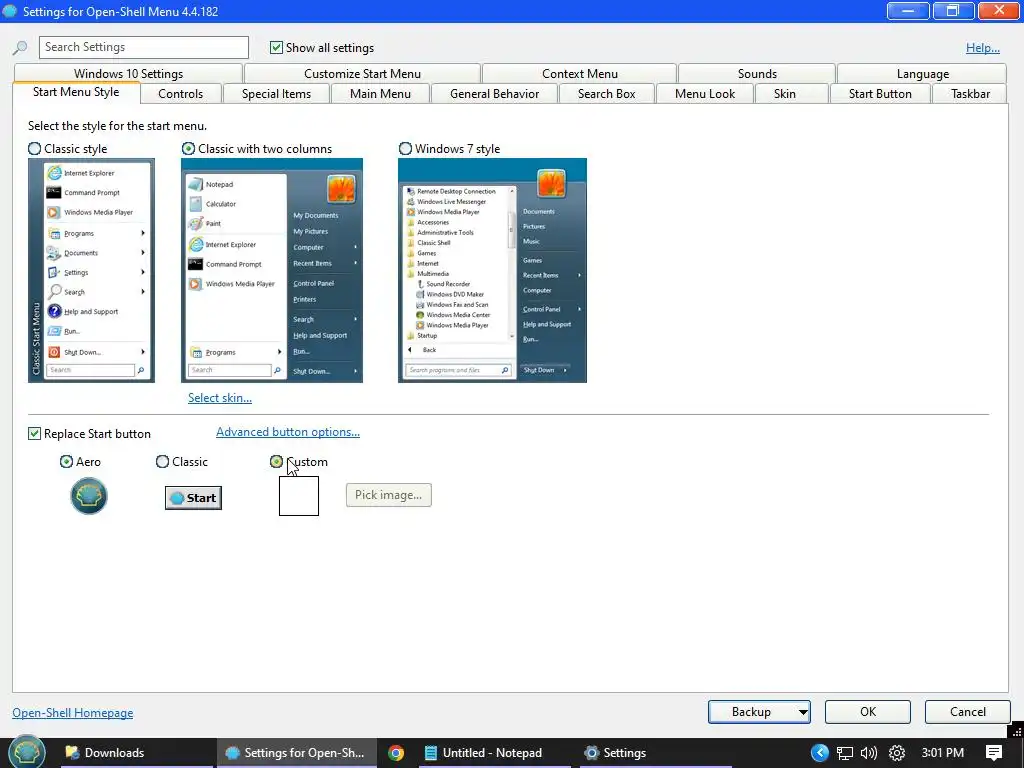
Task: Open the Menu Look tab
Action: click(x=705, y=94)
